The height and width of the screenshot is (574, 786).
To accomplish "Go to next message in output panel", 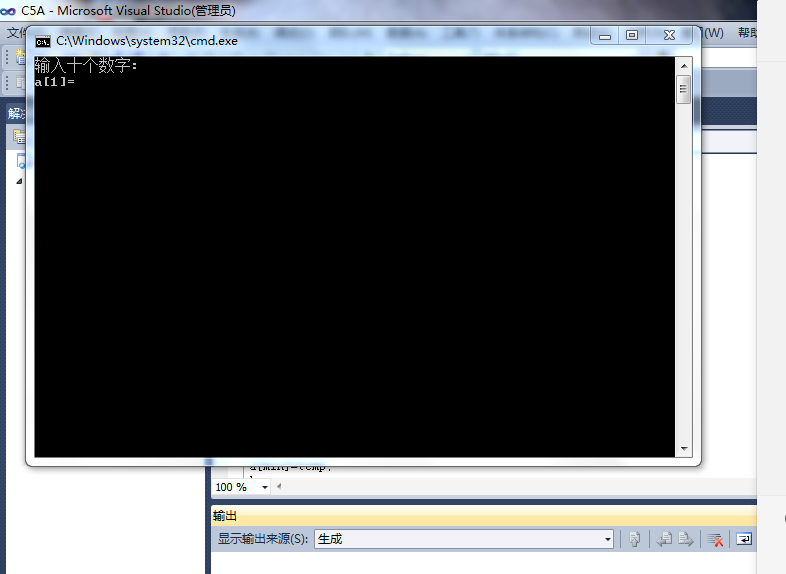I will click(x=686, y=539).
